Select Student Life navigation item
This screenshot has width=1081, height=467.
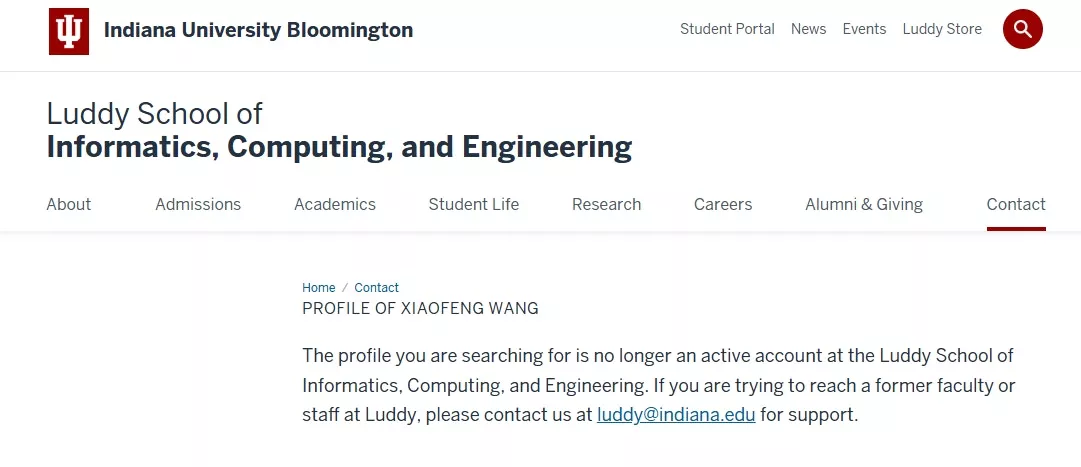[x=474, y=204]
